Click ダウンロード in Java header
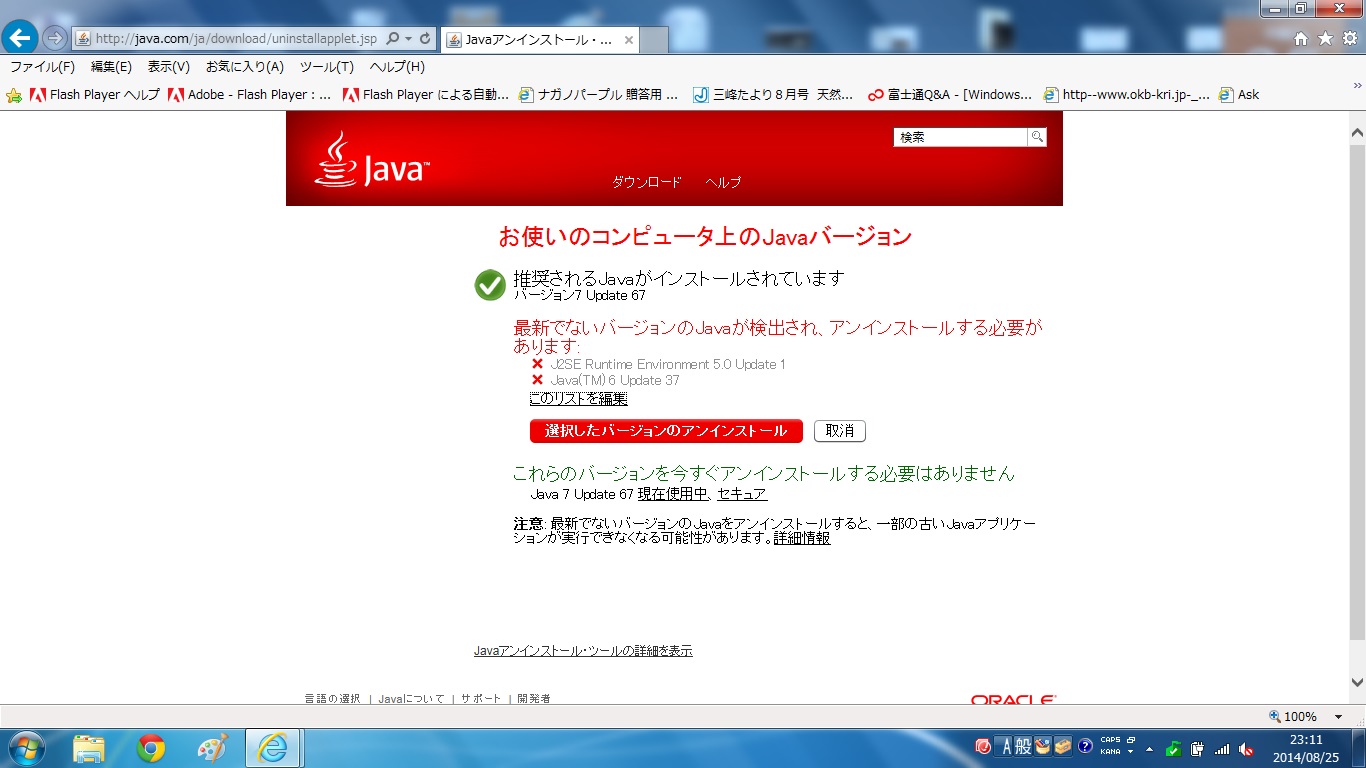 tap(647, 182)
